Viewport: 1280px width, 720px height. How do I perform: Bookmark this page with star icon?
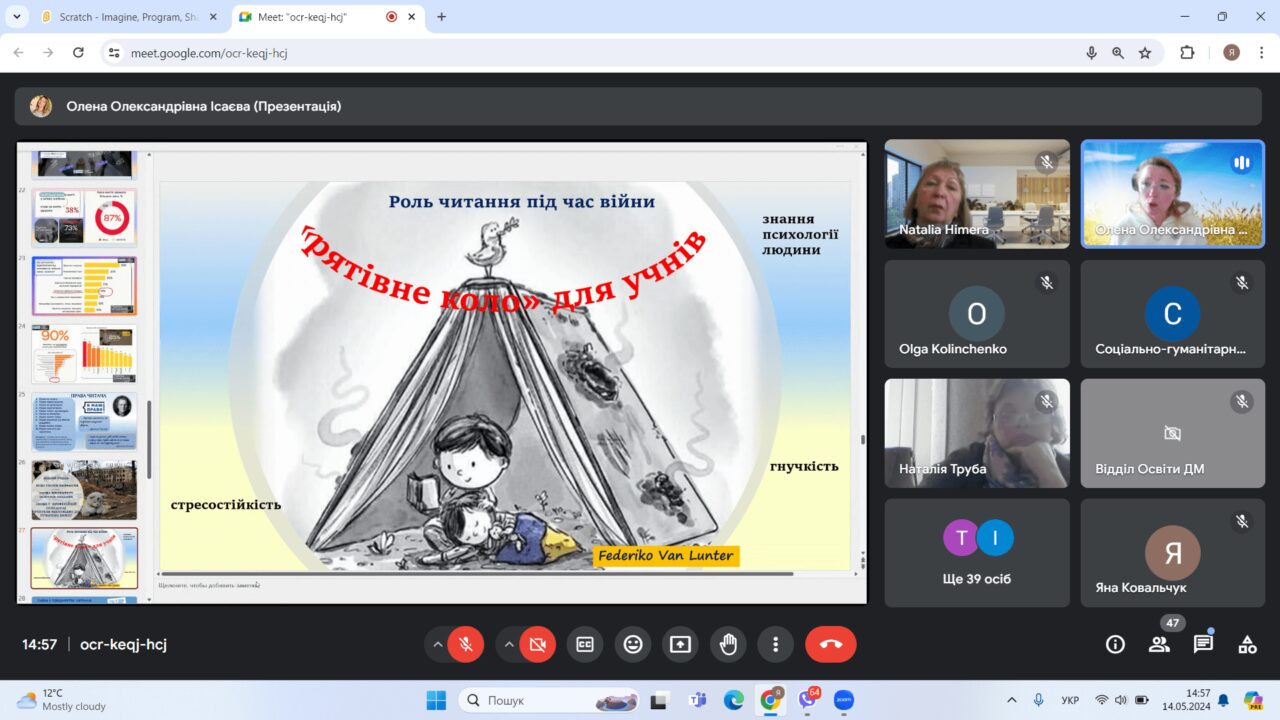tap(1145, 53)
